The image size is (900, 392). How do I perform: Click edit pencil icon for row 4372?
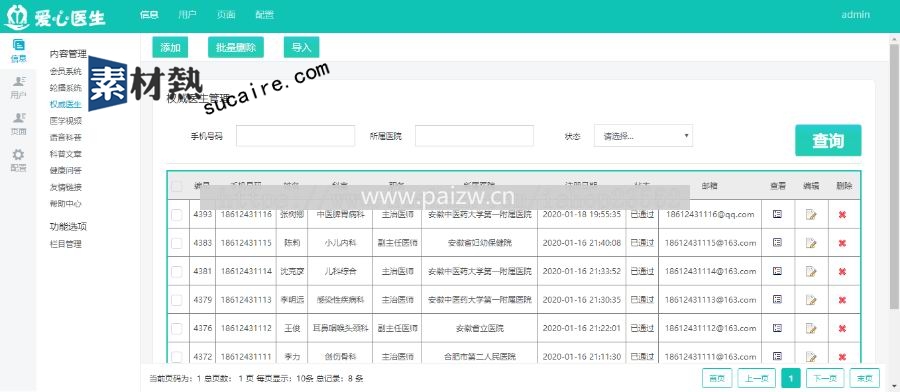810,357
